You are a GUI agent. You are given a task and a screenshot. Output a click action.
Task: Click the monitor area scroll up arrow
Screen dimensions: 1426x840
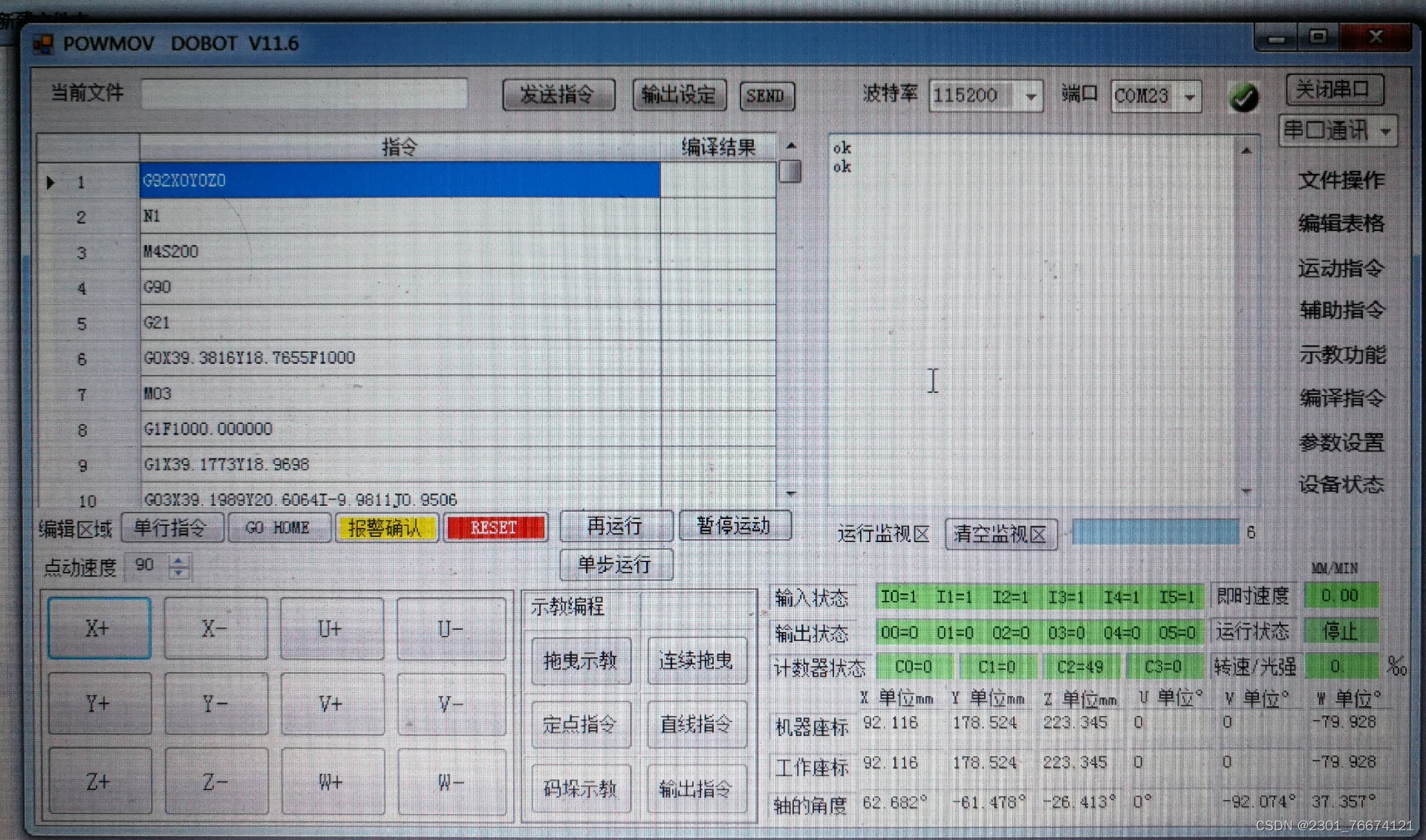click(x=1246, y=151)
